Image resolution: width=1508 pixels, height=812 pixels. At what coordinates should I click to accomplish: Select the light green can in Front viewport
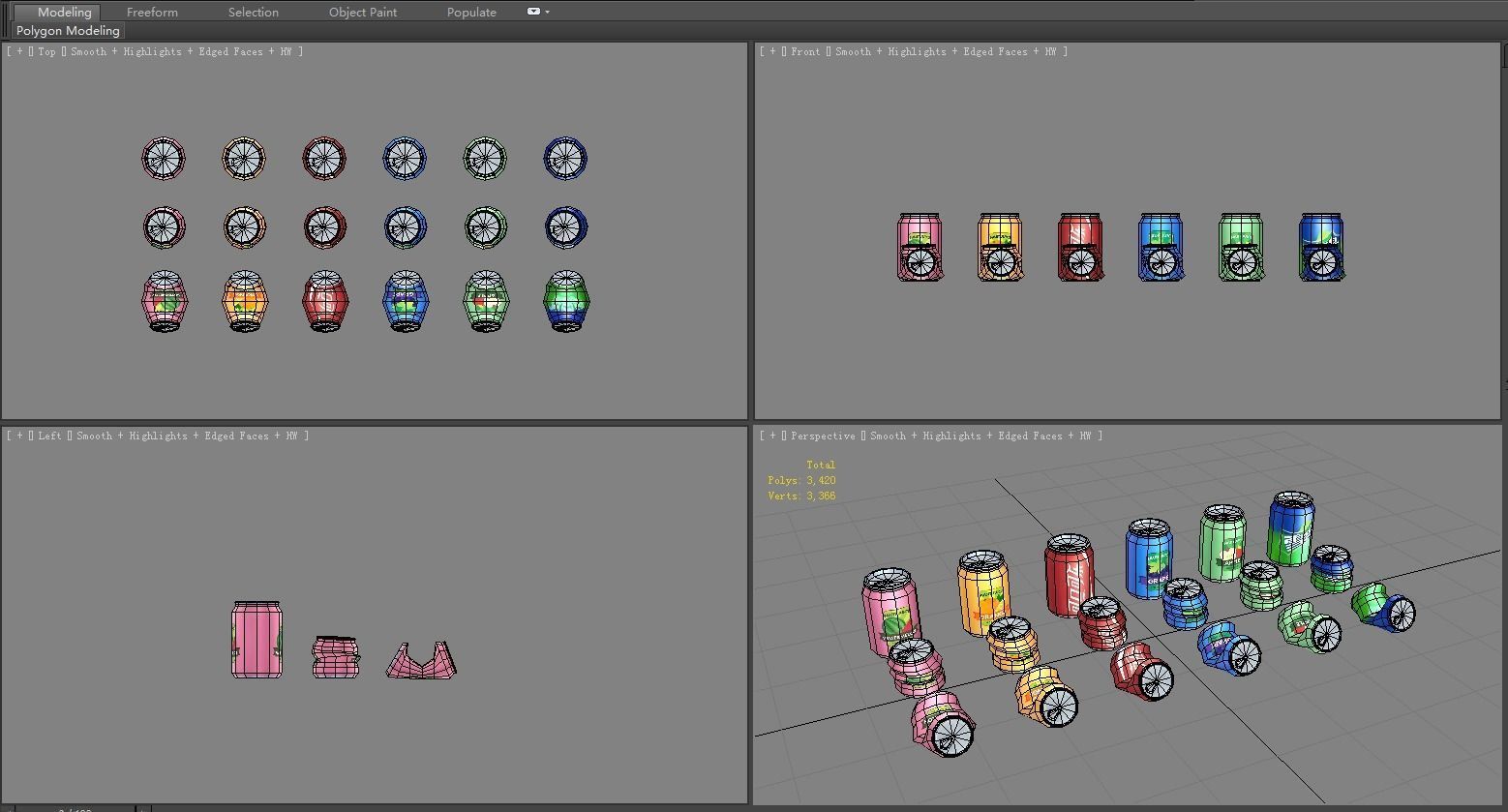tap(1241, 248)
